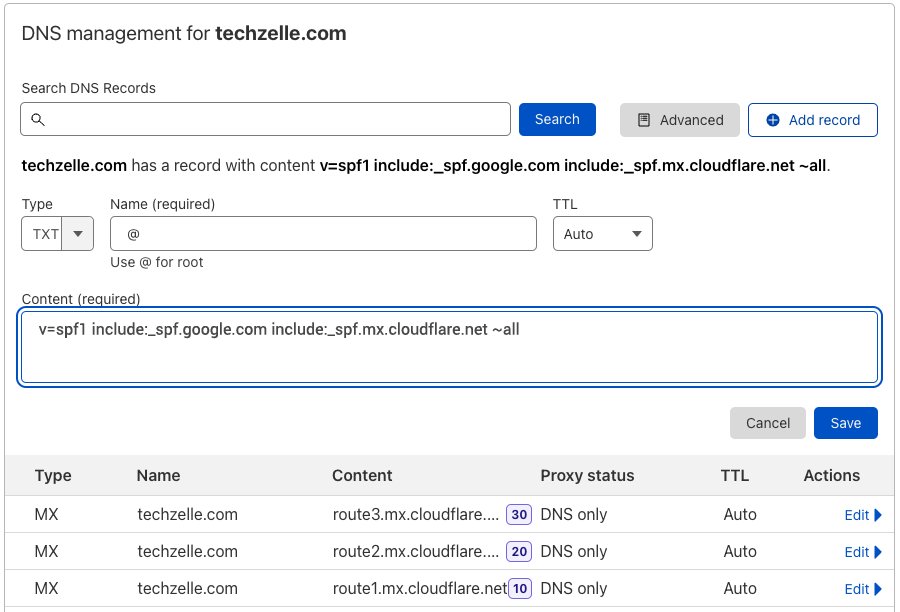This screenshot has width=900, height=612.
Task: Click the Name (required) input field
Action: pos(323,234)
